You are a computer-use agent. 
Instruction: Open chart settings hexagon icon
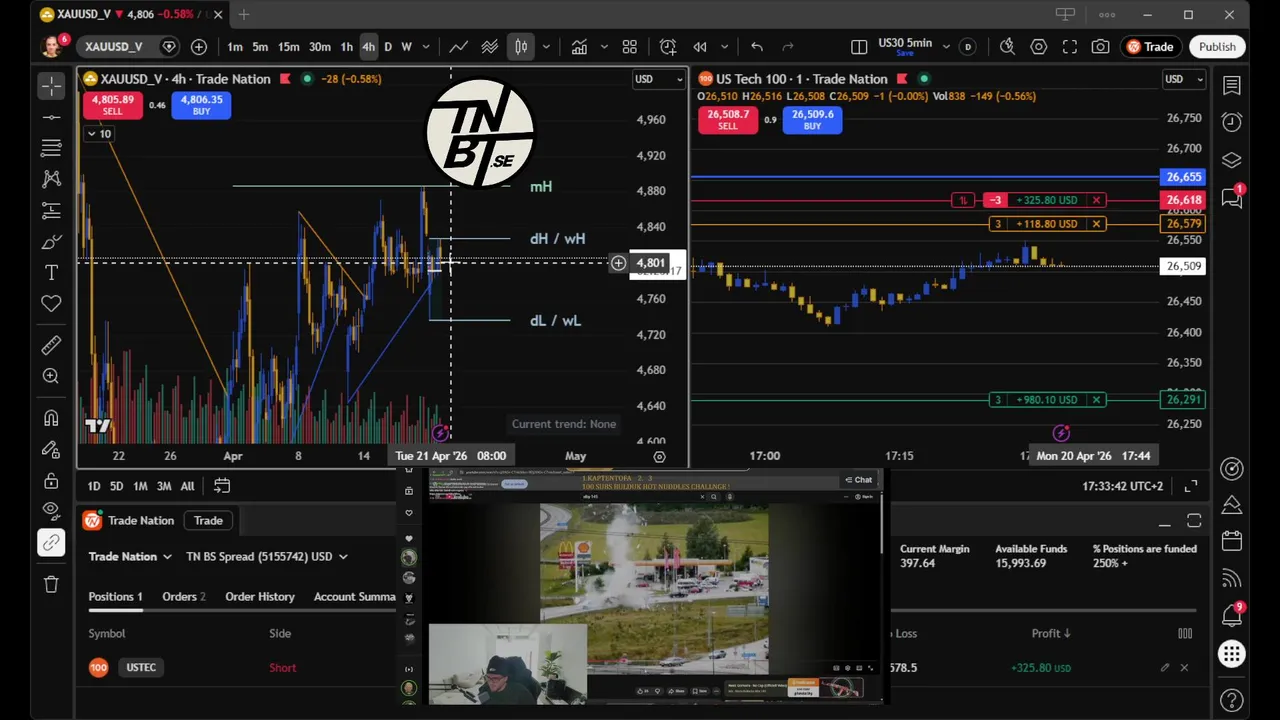(1039, 47)
